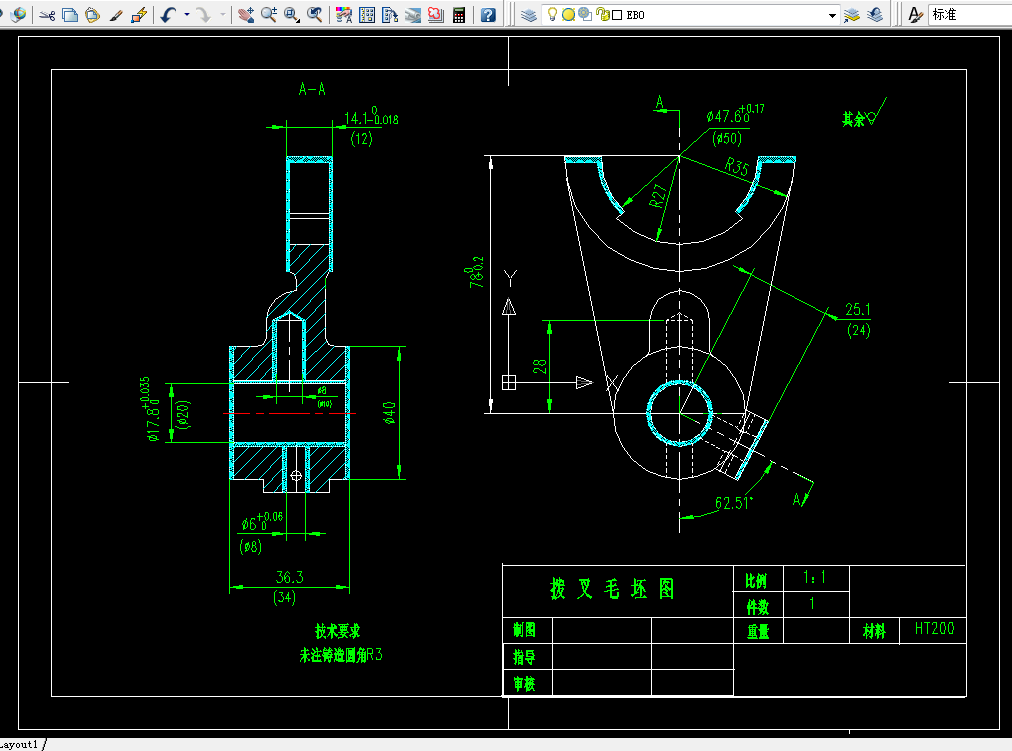Activate the Match Properties brush tool
The image size is (1012, 751).
point(116,15)
